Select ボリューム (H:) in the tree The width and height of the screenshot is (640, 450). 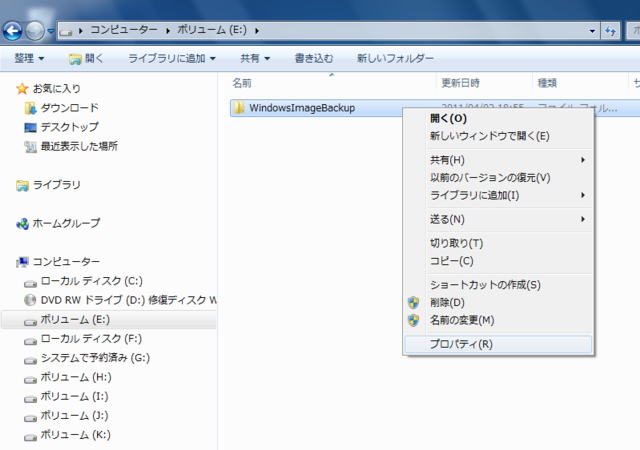[76, 377]
